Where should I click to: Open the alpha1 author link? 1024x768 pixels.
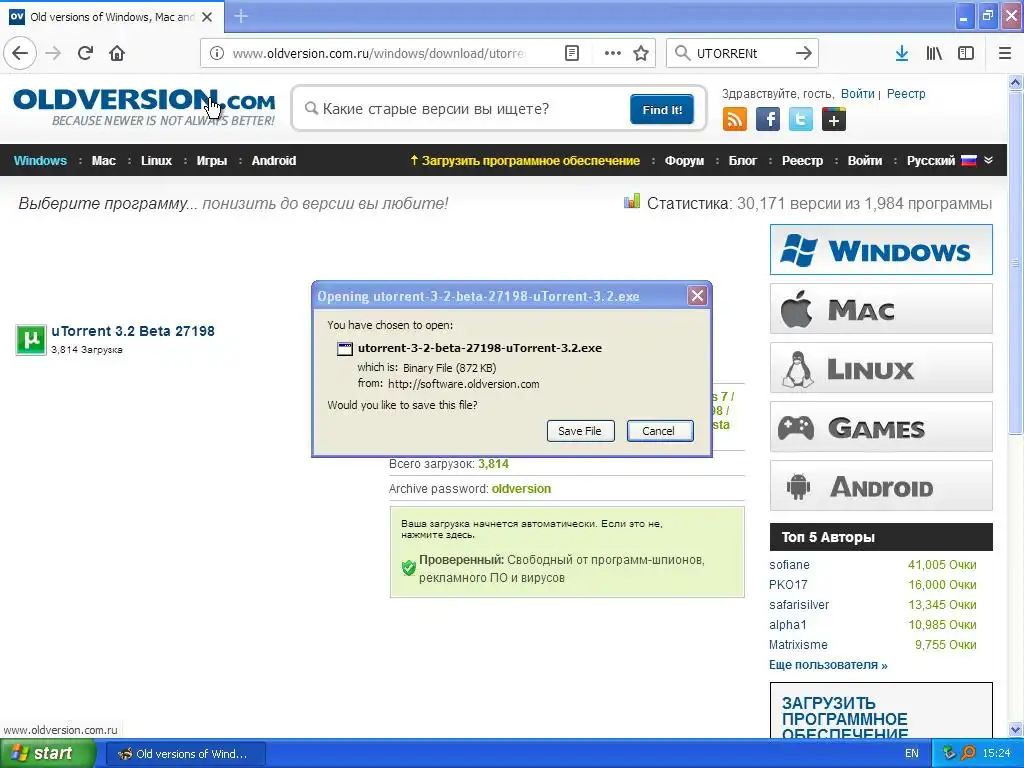(788, 624)
